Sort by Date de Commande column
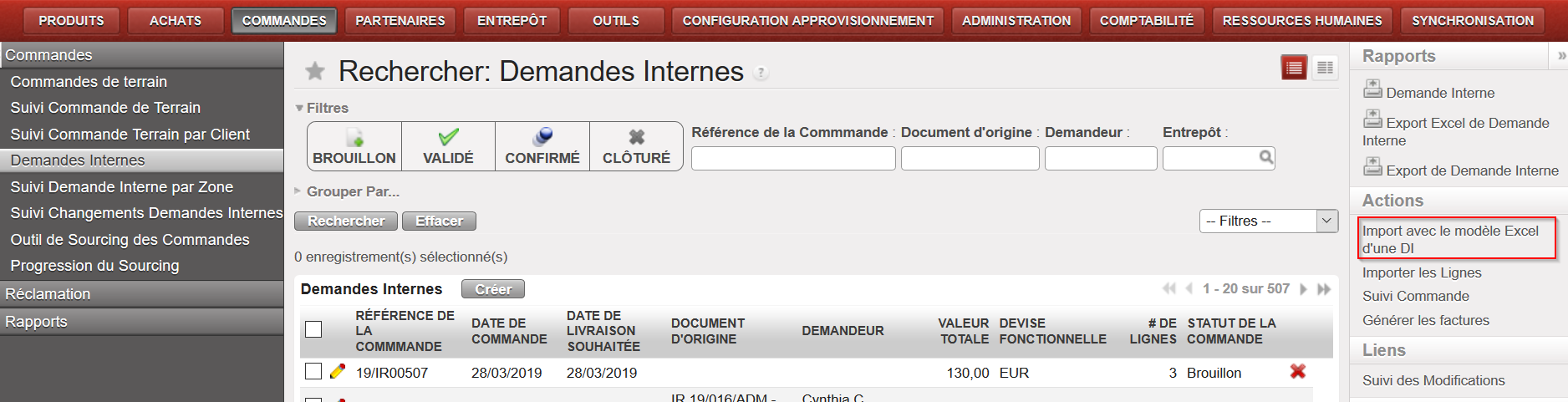 pos(509,331)
